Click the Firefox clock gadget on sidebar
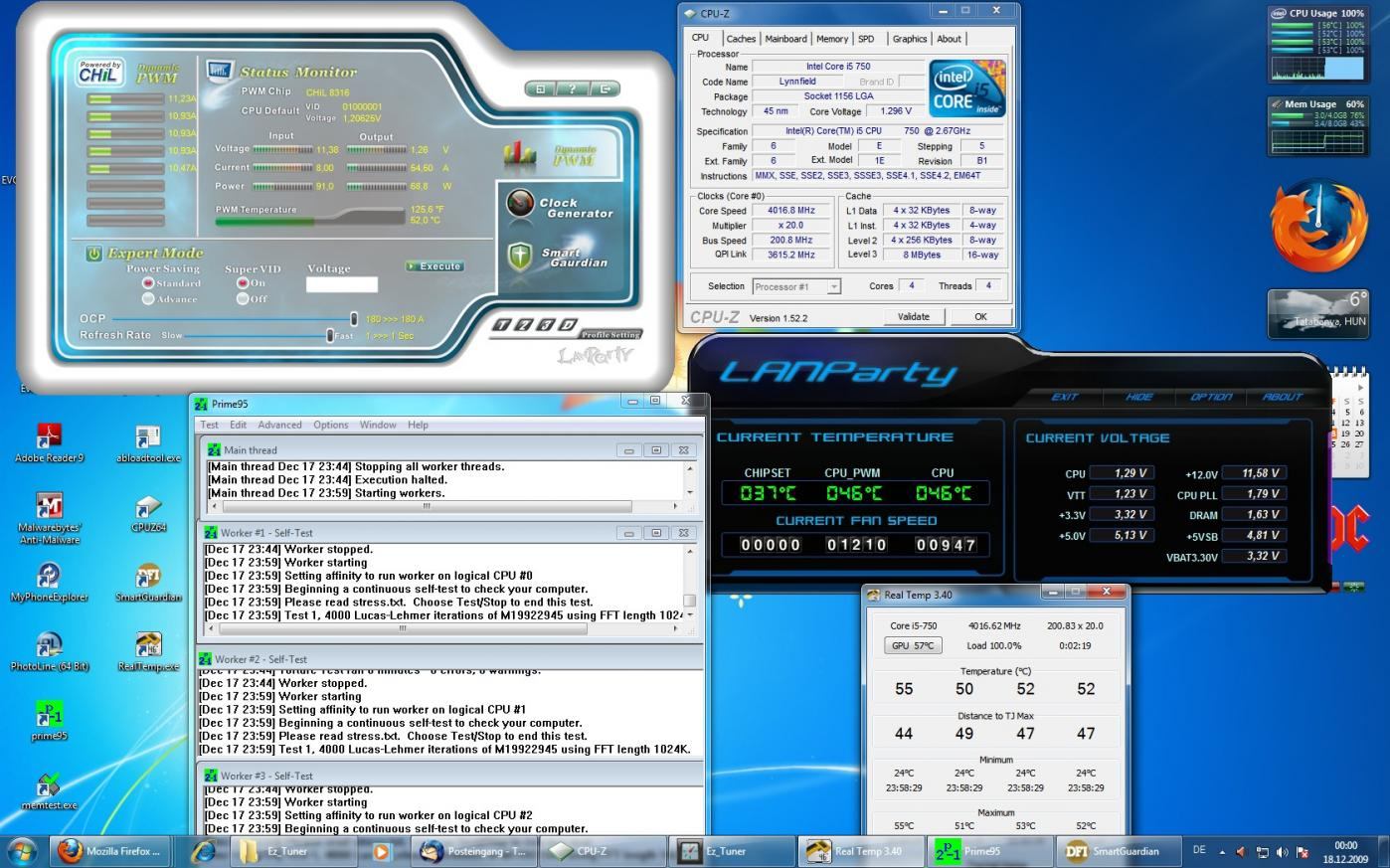Viewport: 1390px width, 868px height. 1318,226
